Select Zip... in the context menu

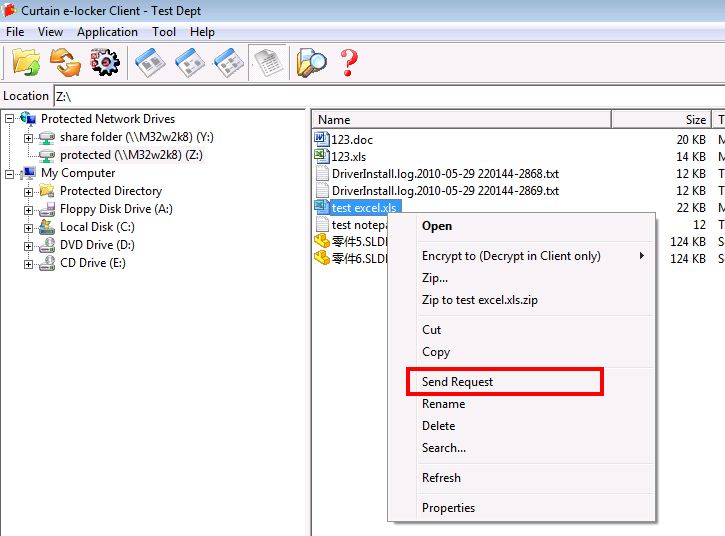pos(521,277)
